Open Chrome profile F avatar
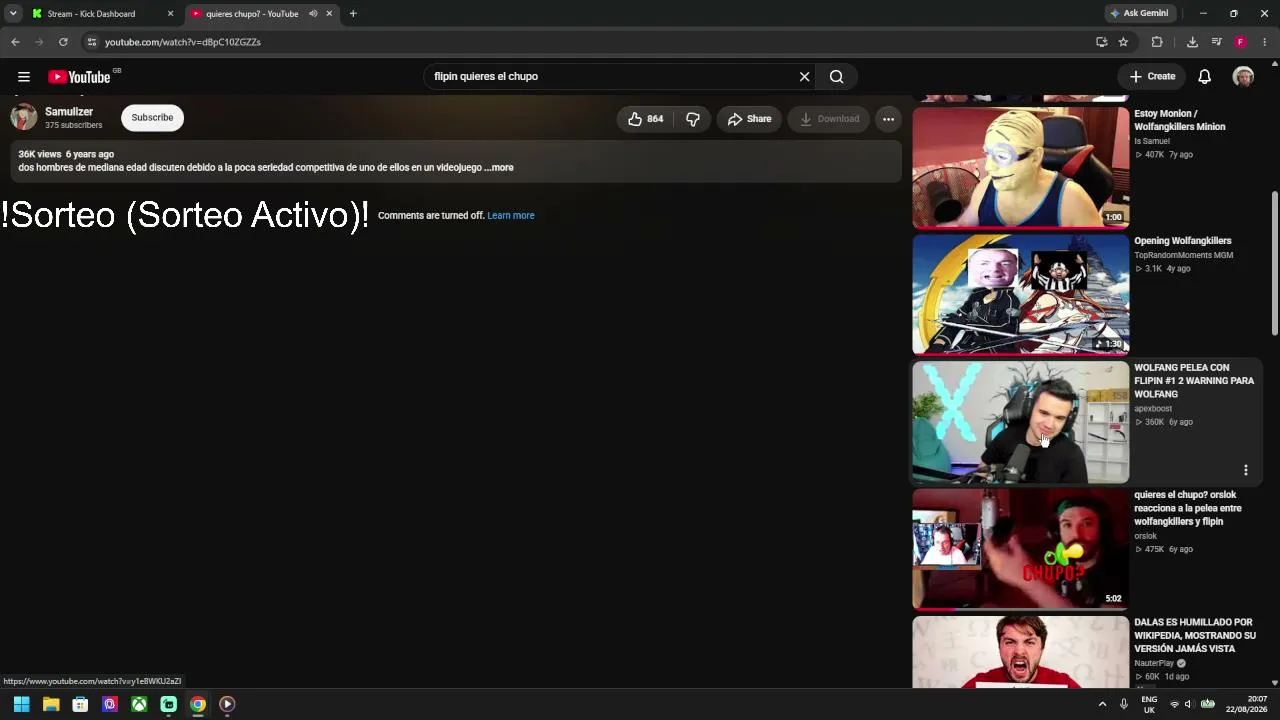The height and width of the screenshot is (720, 1280). click(x=1241, y=42)
